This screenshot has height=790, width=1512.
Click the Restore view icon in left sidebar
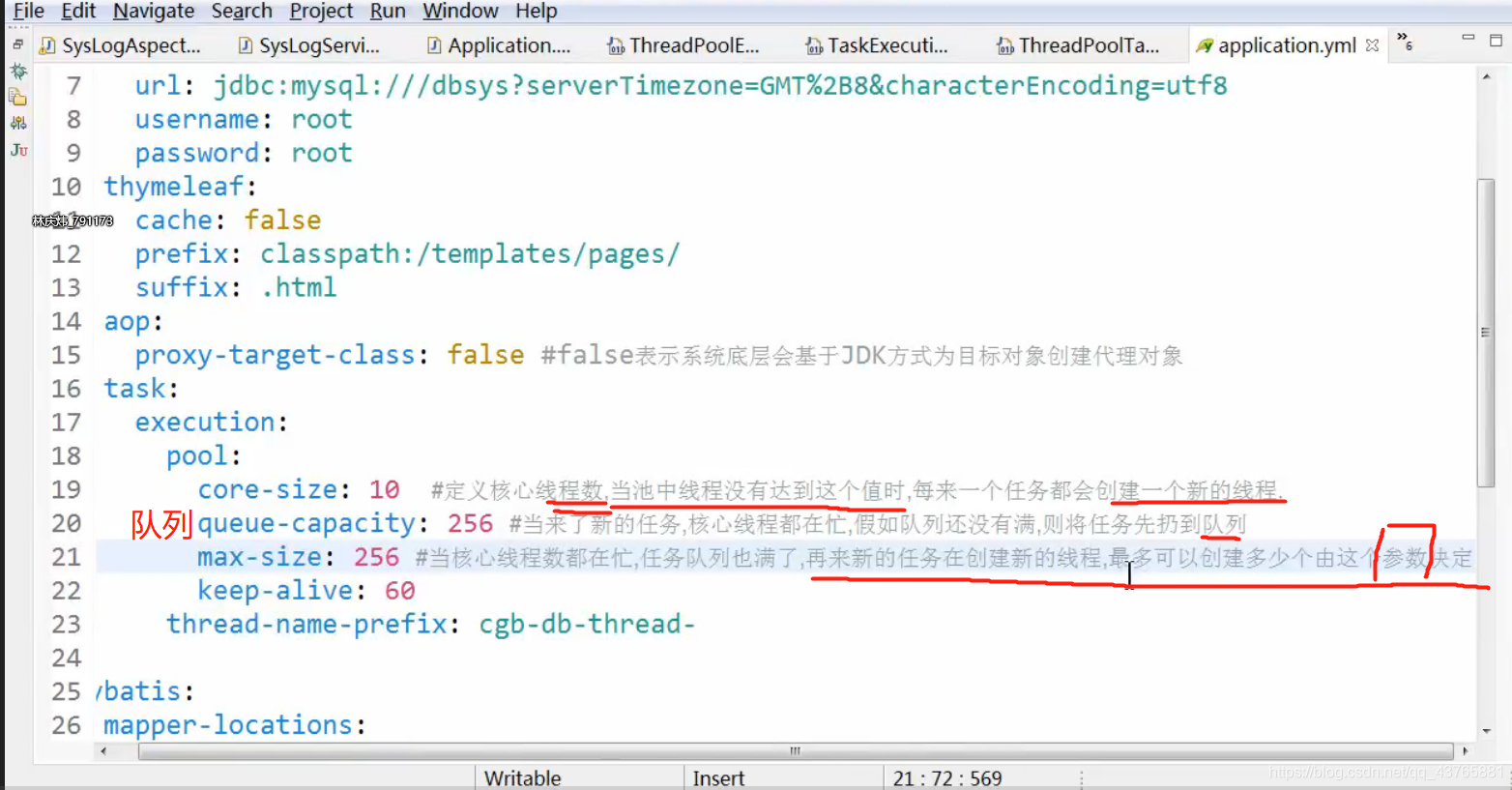tap(17, 44)
